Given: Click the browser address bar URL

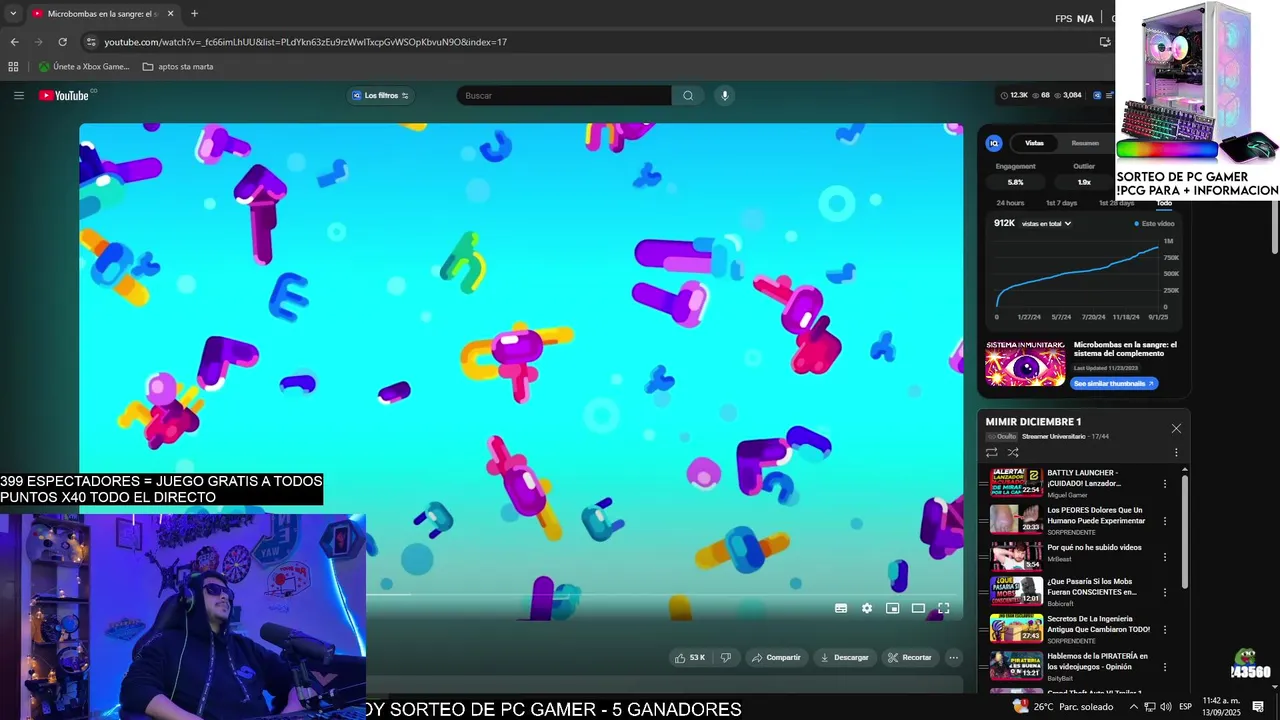Looking at the screenshot, I should coord(305,42).
